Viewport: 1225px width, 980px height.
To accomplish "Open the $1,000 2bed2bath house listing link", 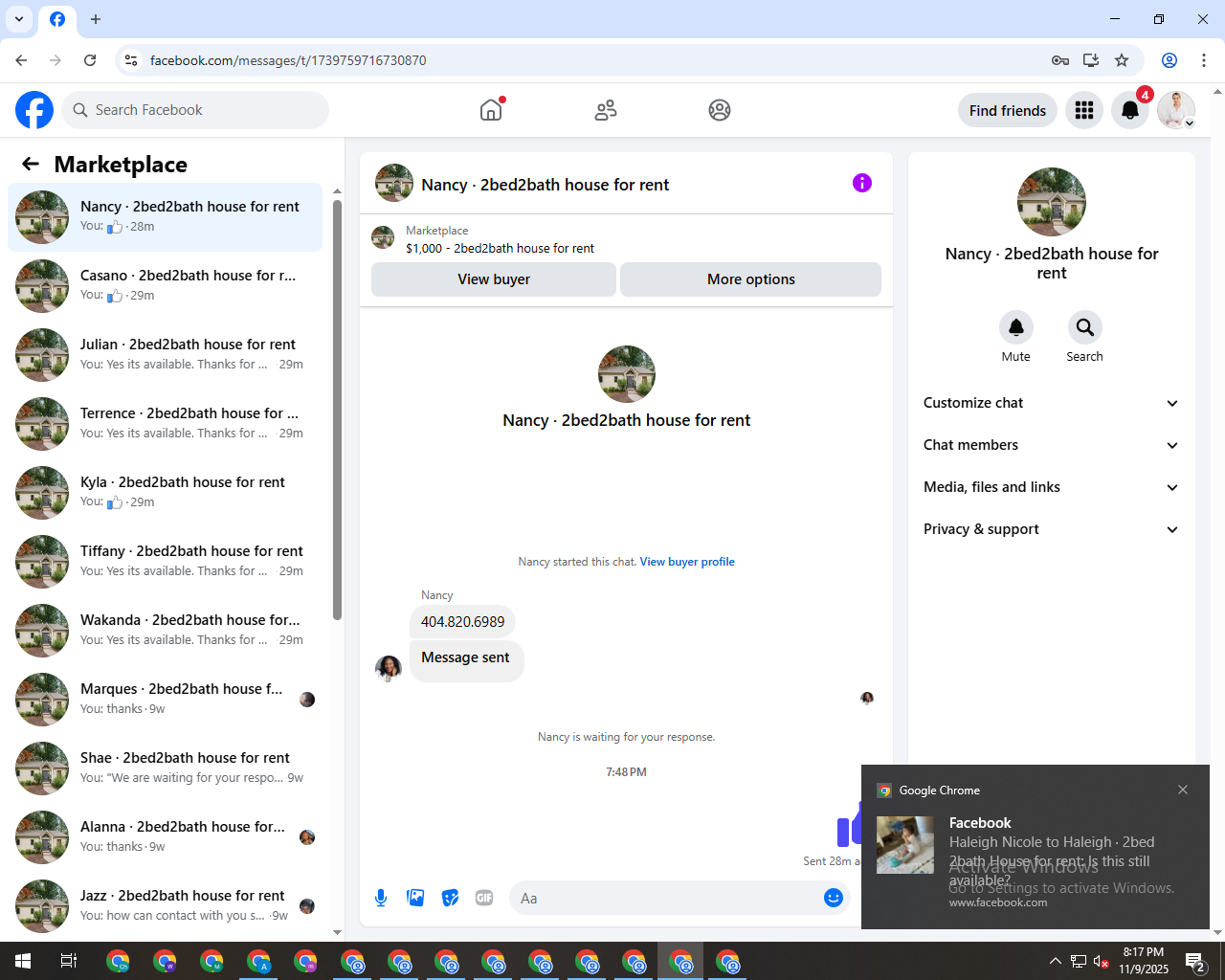I will (500, 248).
